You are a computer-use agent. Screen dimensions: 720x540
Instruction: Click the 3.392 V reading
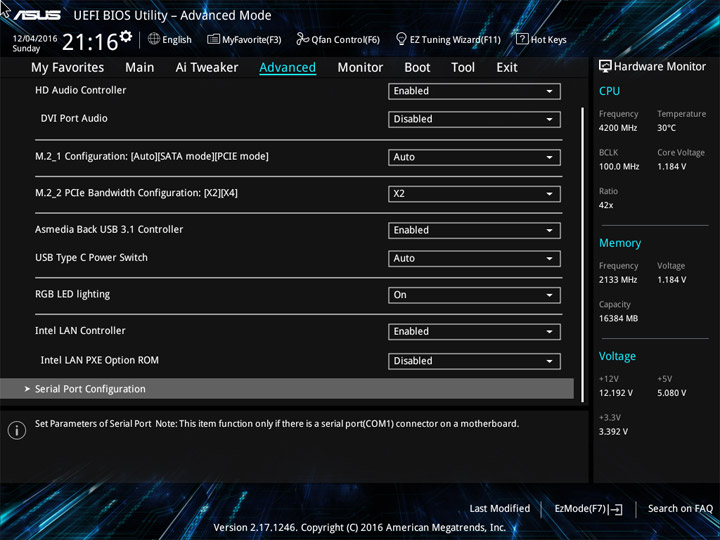click(613, 432)
